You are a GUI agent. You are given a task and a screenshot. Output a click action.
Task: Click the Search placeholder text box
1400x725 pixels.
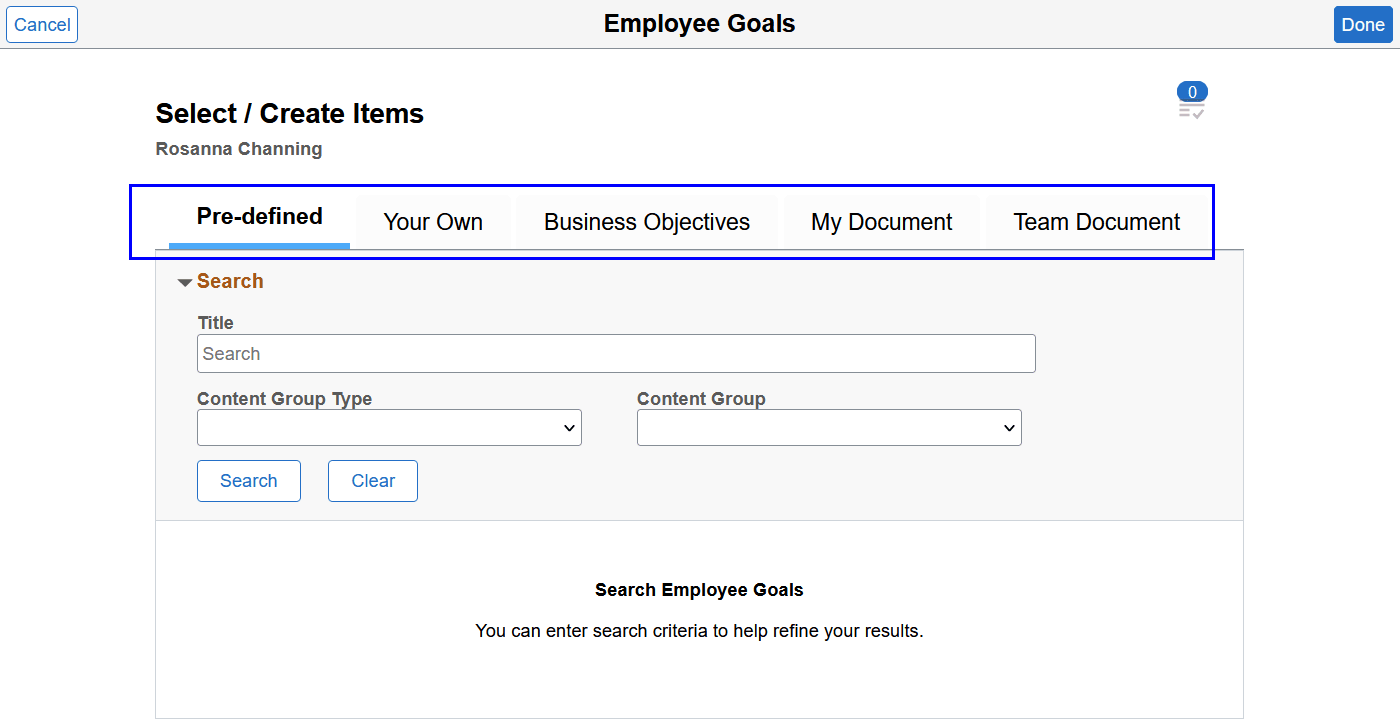(615, 353)
